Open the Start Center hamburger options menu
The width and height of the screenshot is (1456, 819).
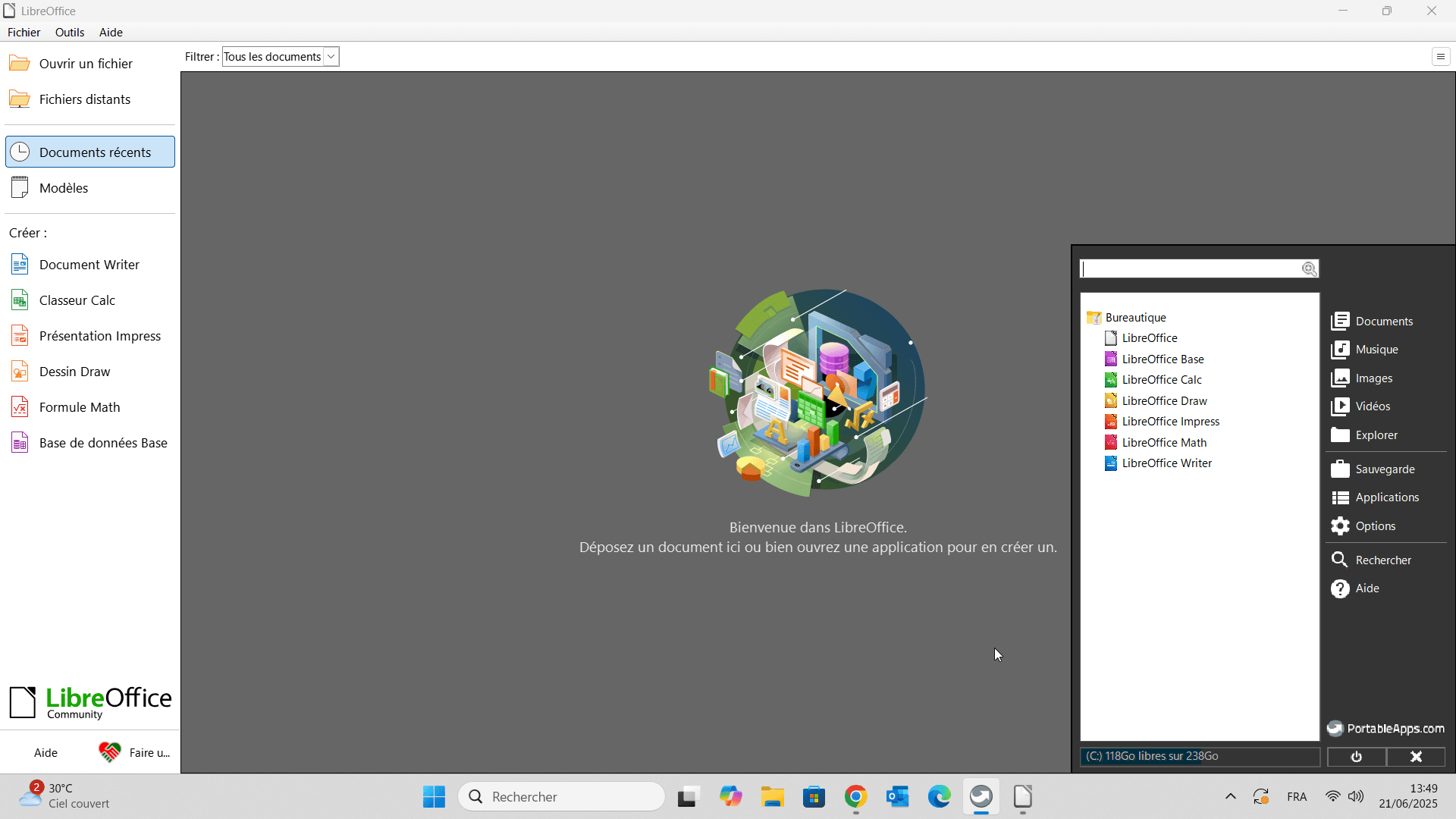1441,56
